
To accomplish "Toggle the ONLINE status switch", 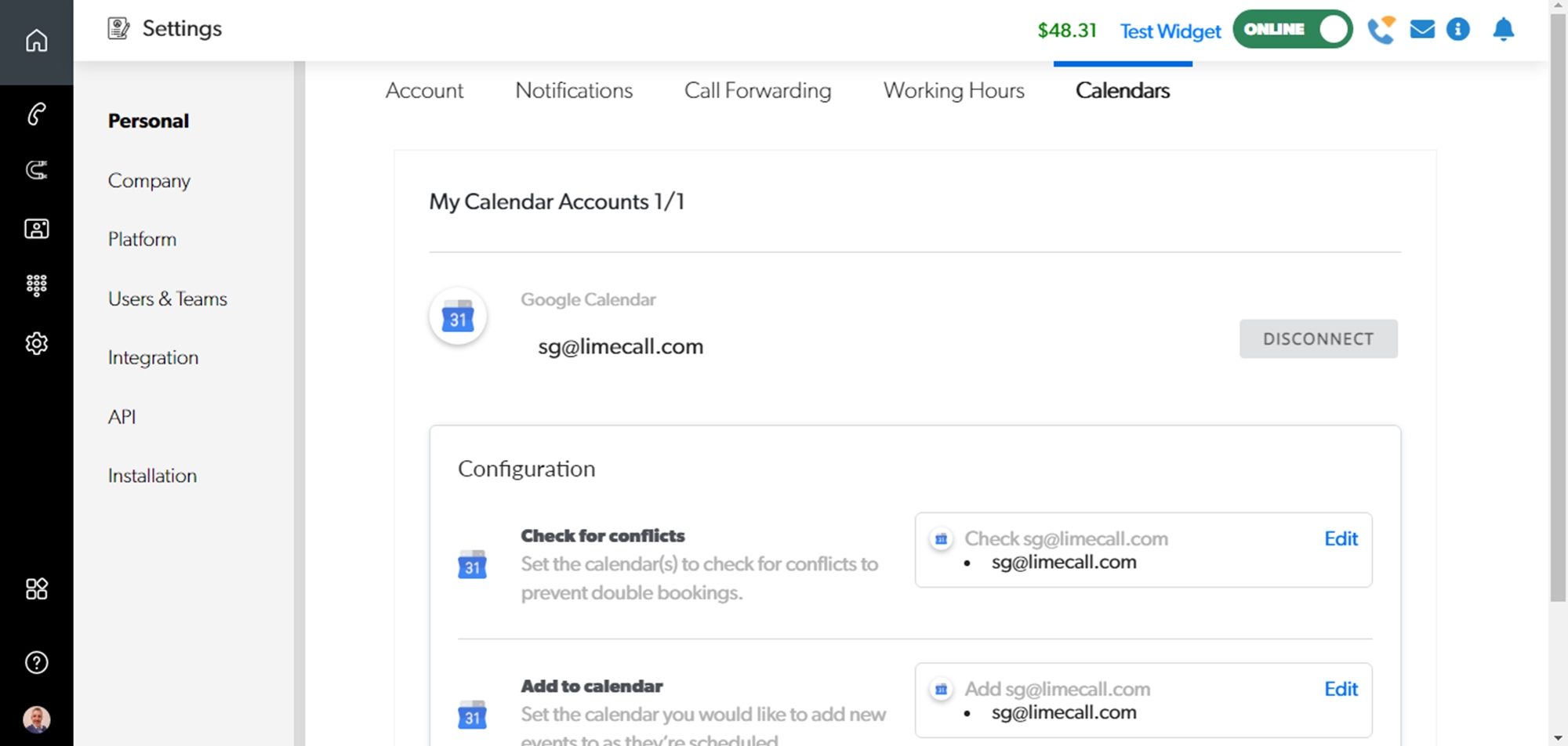I will [1292, 30].
